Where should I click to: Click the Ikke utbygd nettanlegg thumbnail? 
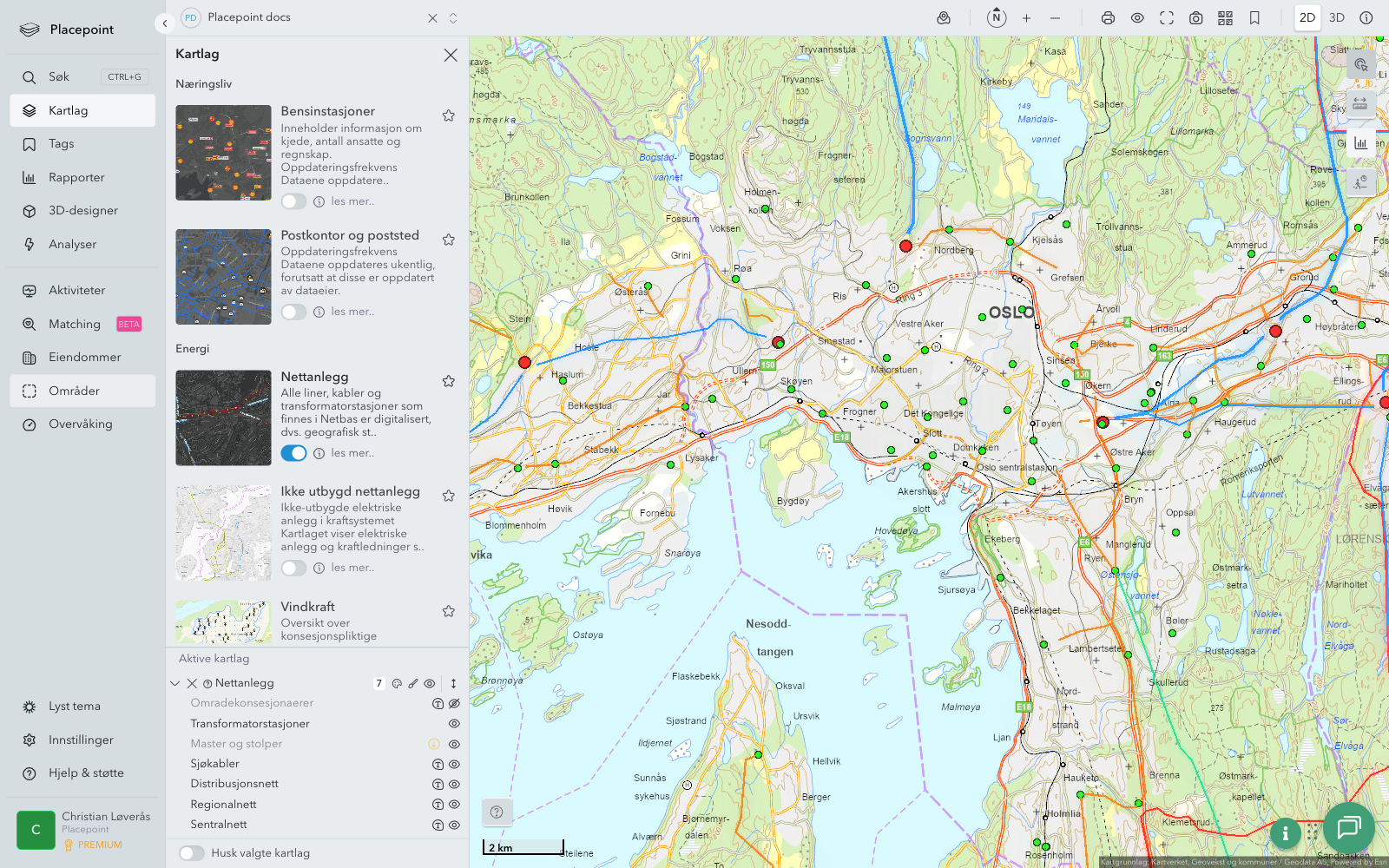(223, 533)
